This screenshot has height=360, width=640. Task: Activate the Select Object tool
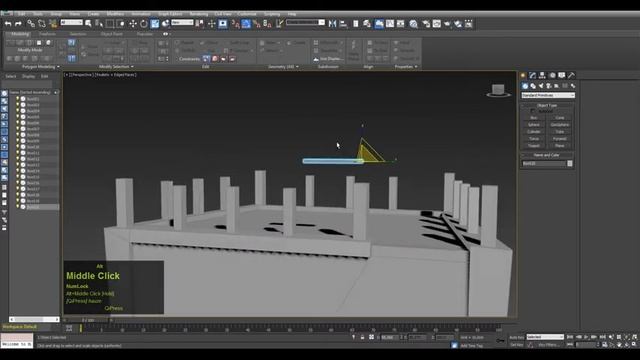[88, 24]
